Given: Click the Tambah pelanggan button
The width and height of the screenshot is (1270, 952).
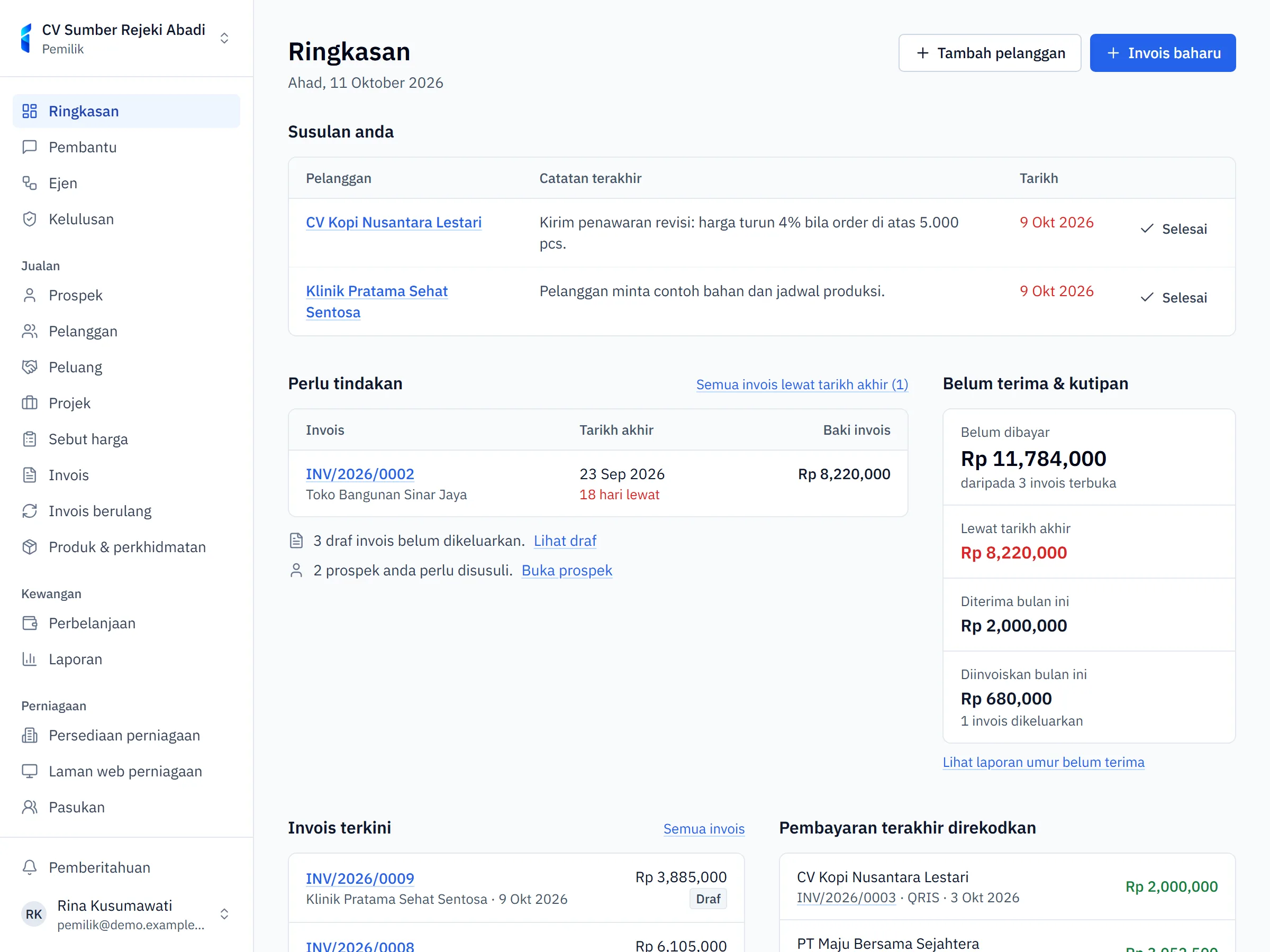Looking at the screenshot, I should click(990, 53).
